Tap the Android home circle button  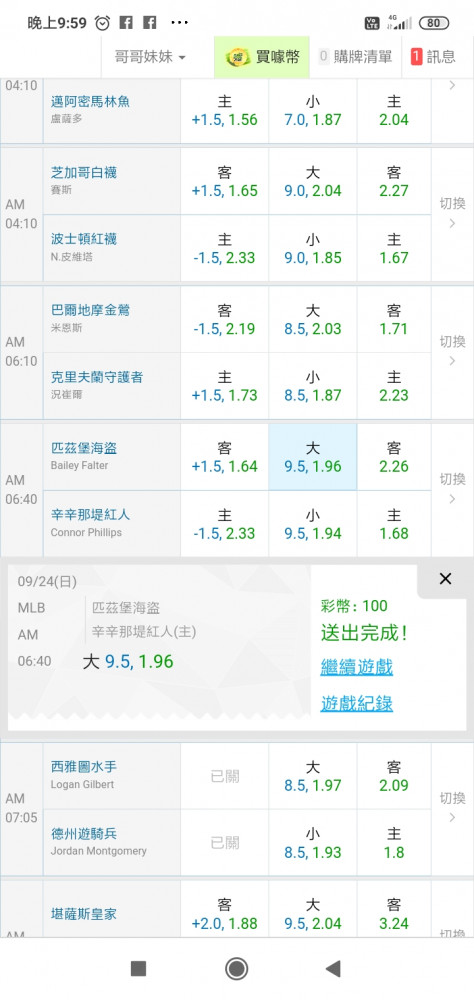click(237, 969)
